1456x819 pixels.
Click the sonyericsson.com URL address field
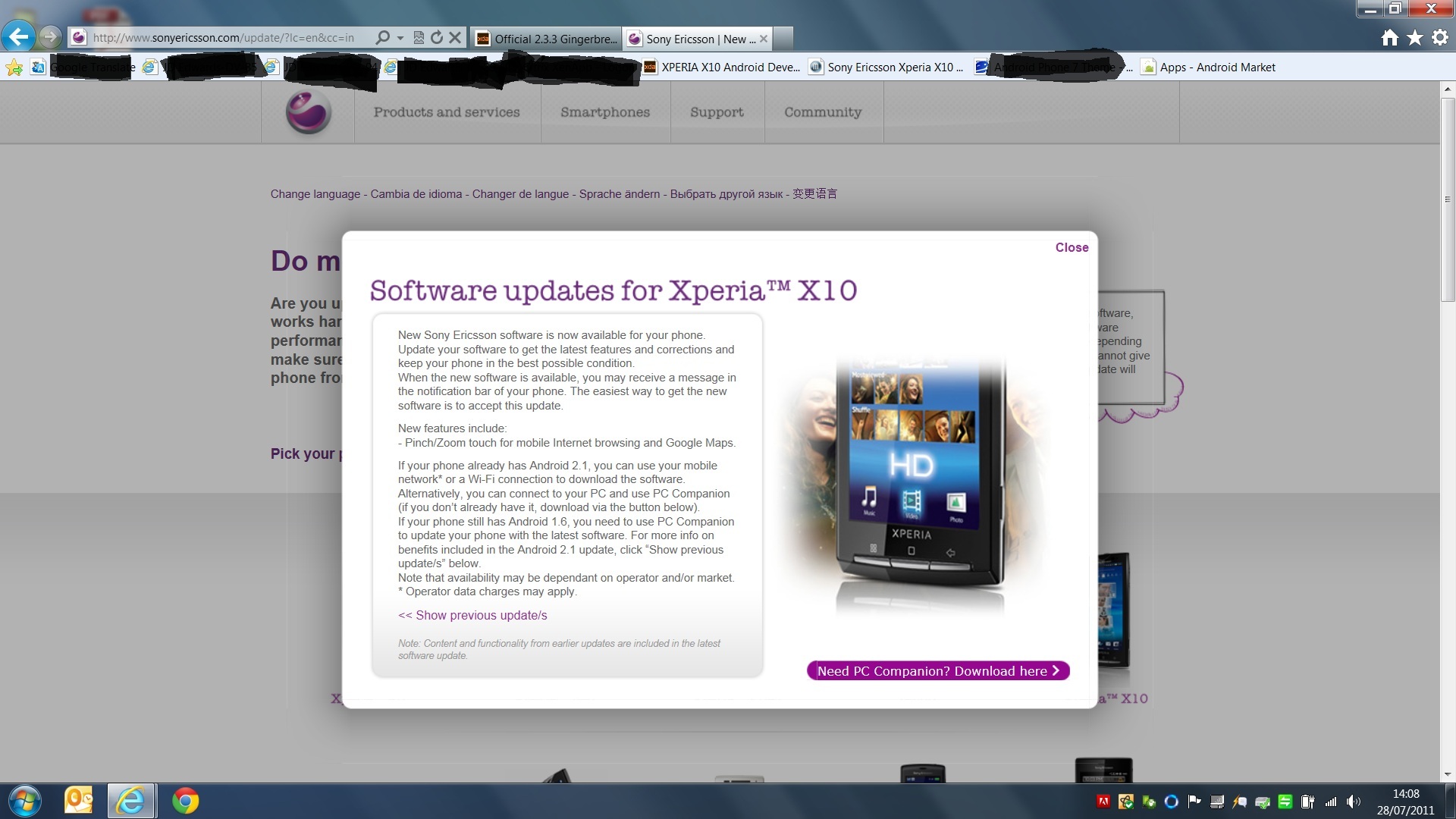(224, 37)
